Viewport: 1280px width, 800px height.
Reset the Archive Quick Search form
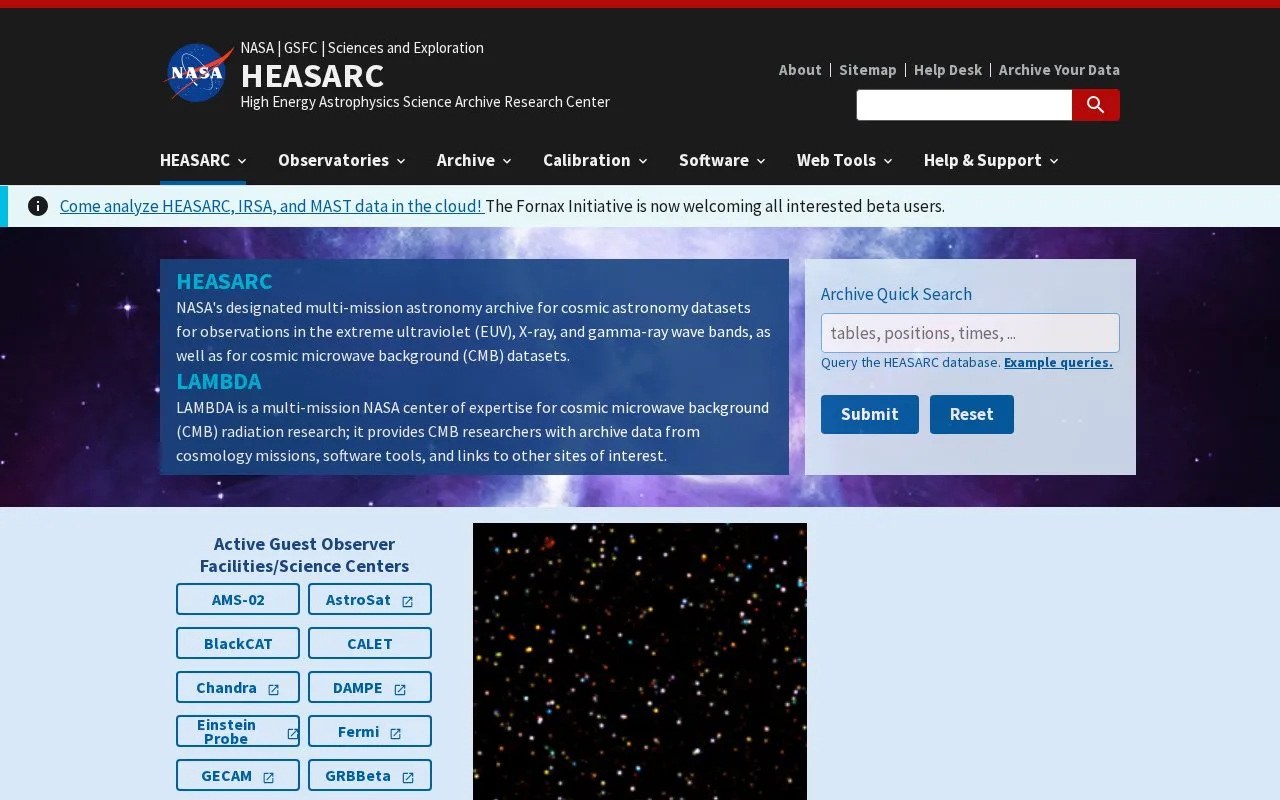(972, 414)
